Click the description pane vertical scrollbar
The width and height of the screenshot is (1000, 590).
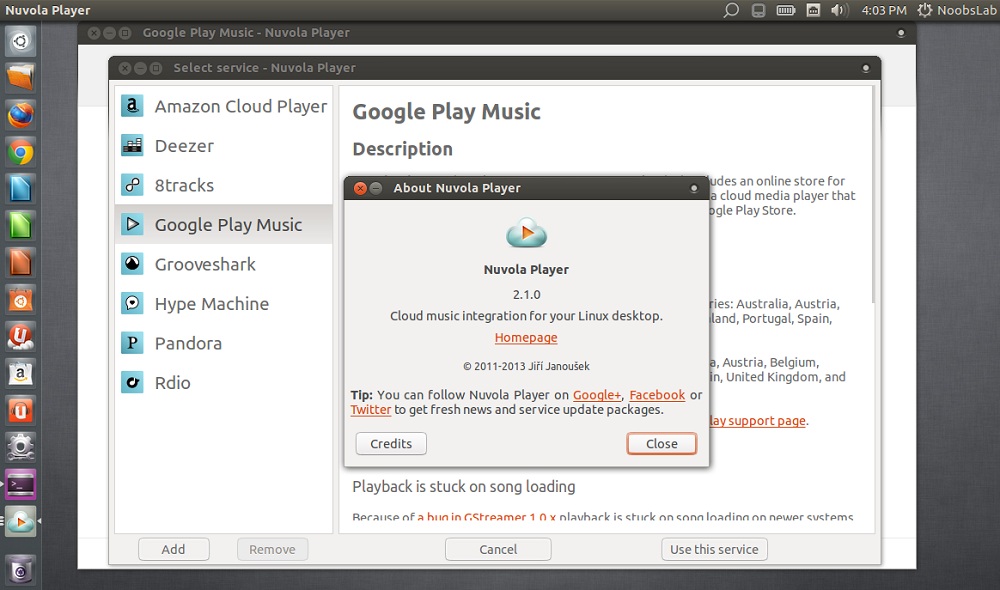[x=872, y=195]
